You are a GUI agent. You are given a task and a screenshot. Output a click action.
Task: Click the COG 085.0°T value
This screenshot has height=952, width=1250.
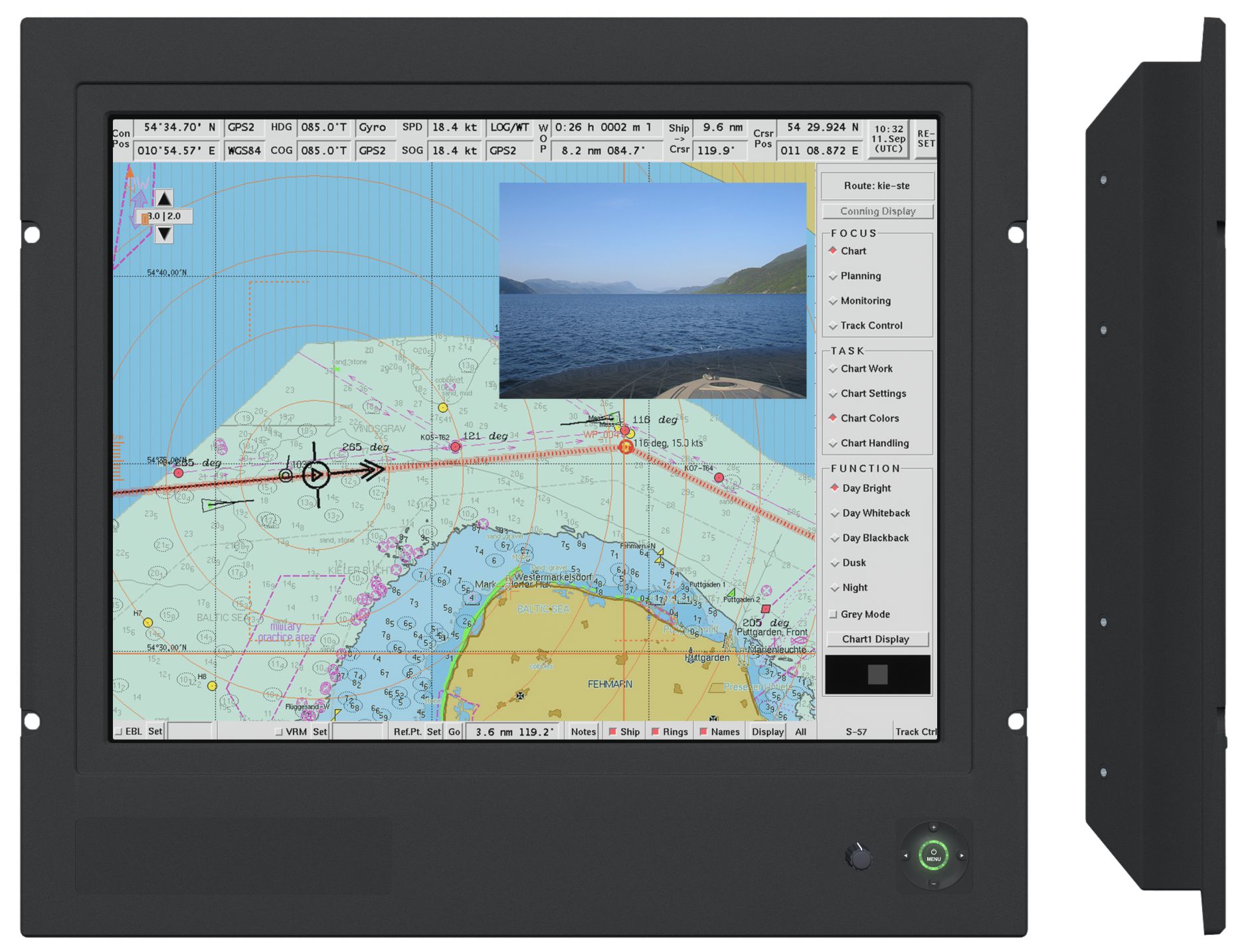point(324,151)
